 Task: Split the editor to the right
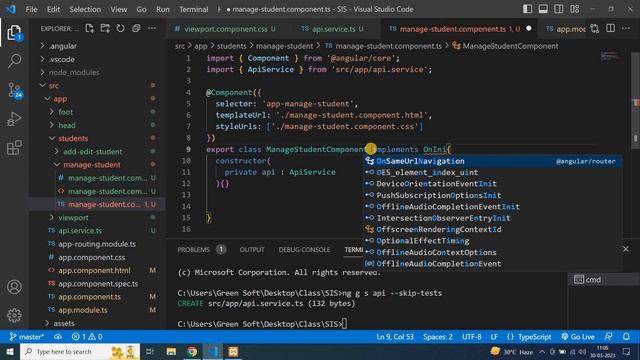pyautogui.click(x=611, y=29)
